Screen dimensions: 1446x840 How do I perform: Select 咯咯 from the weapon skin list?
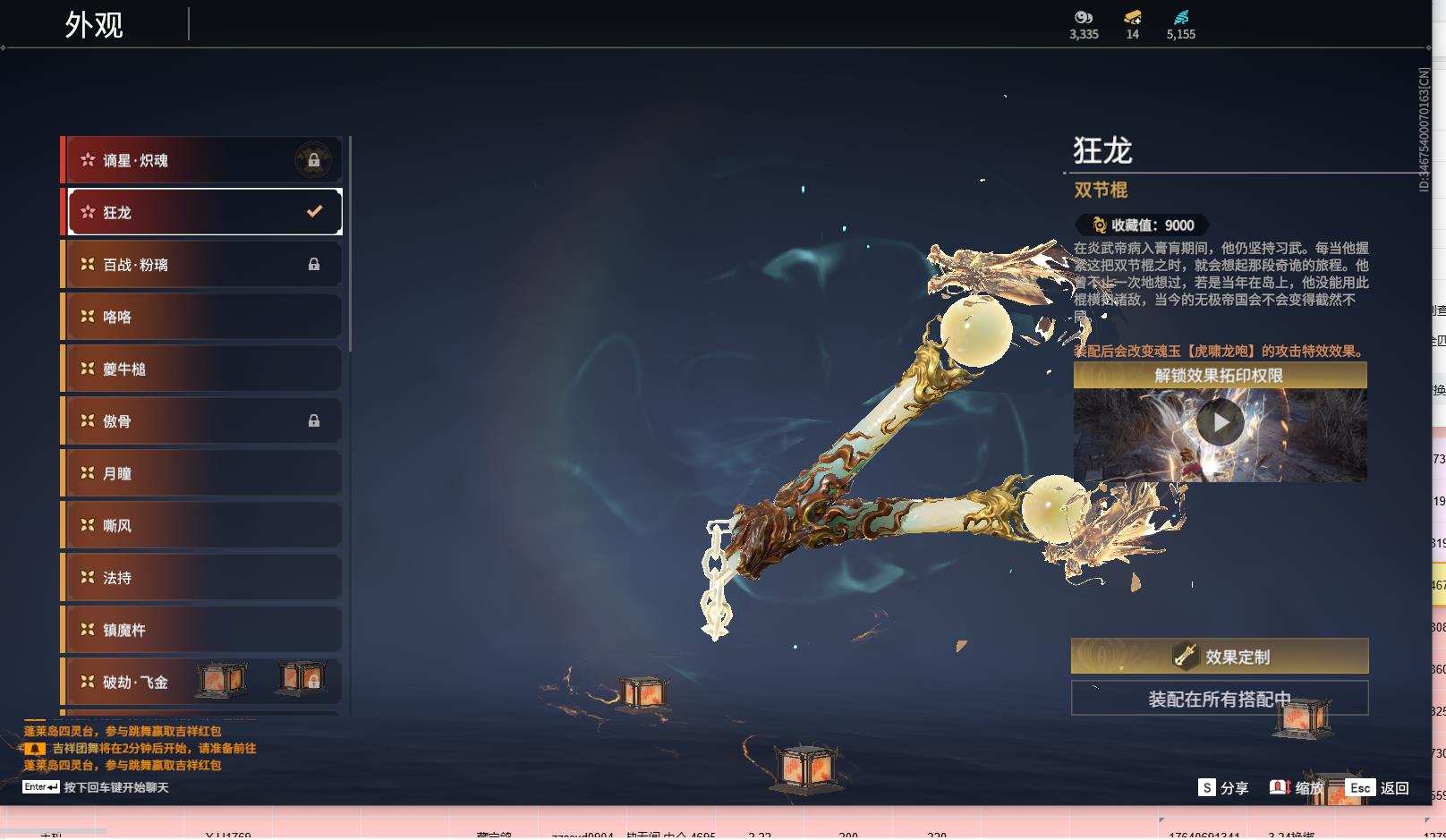[x=200, y=316]
